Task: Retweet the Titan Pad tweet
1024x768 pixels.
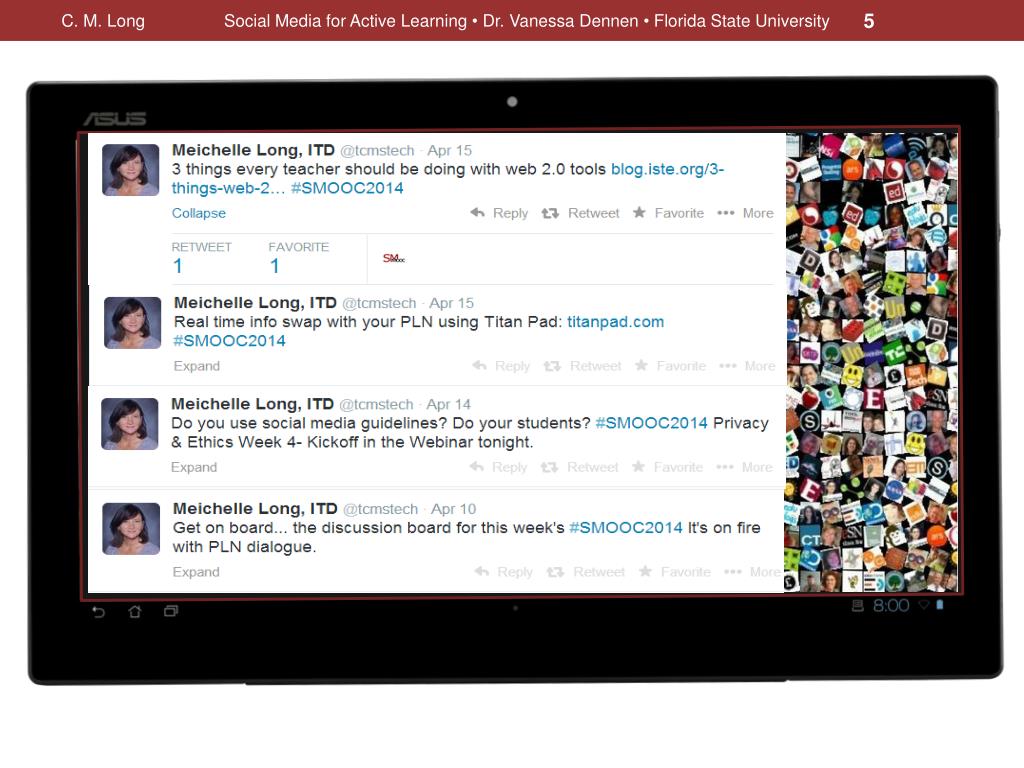Action: [583, 366]
